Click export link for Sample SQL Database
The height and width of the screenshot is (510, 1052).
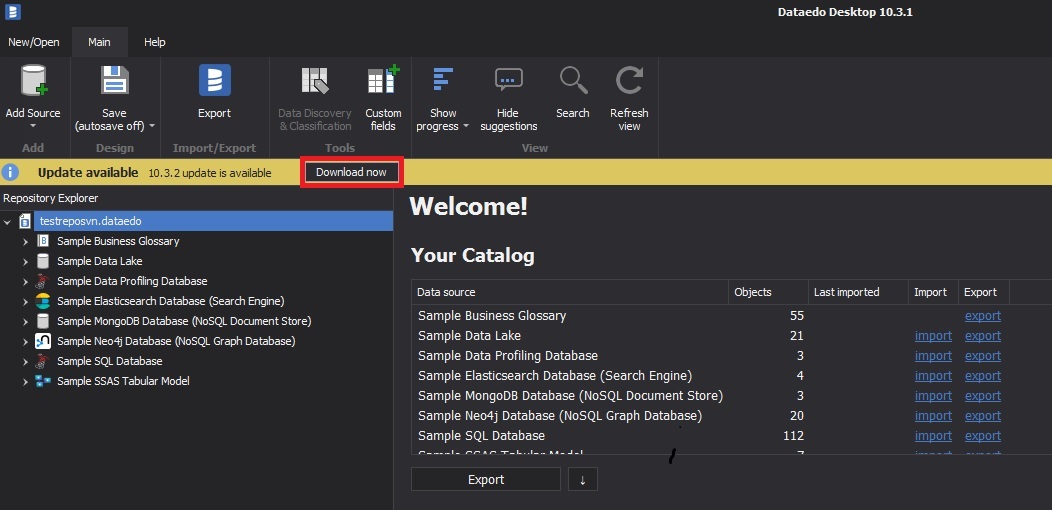tap(983, 436)
